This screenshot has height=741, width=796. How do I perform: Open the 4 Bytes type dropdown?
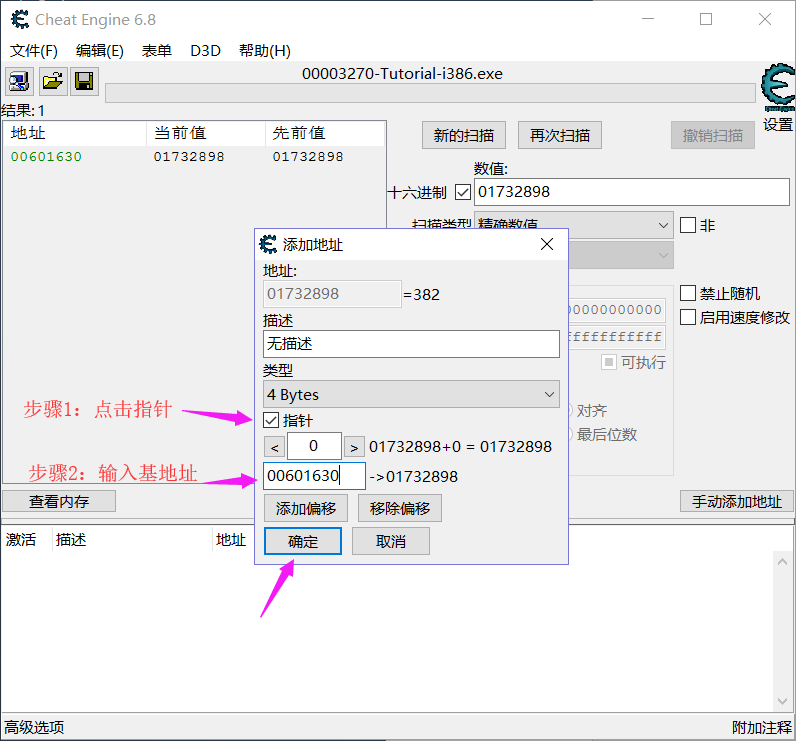[411, 395]
